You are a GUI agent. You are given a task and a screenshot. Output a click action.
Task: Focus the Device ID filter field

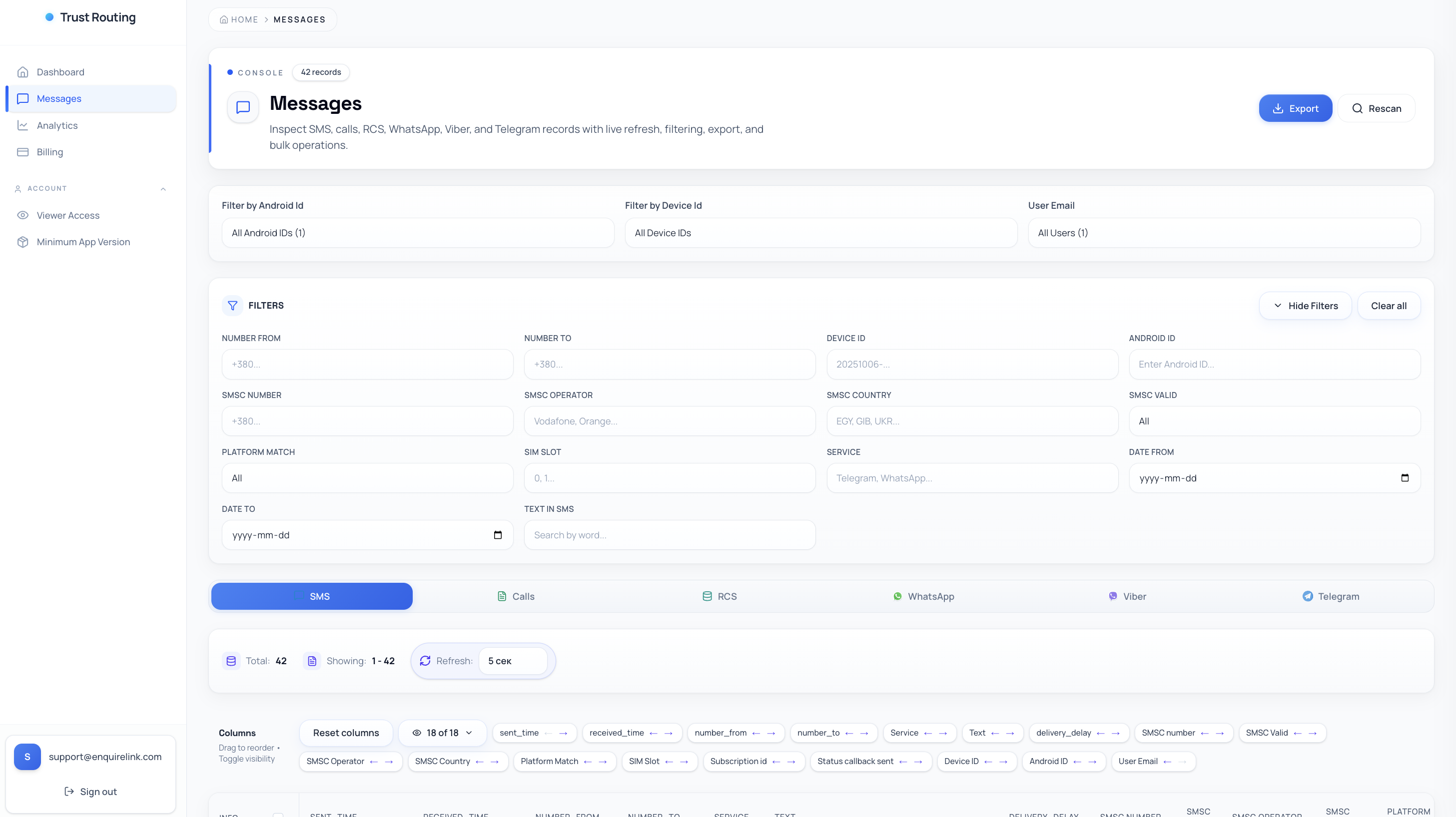click(x=972, y=365)
